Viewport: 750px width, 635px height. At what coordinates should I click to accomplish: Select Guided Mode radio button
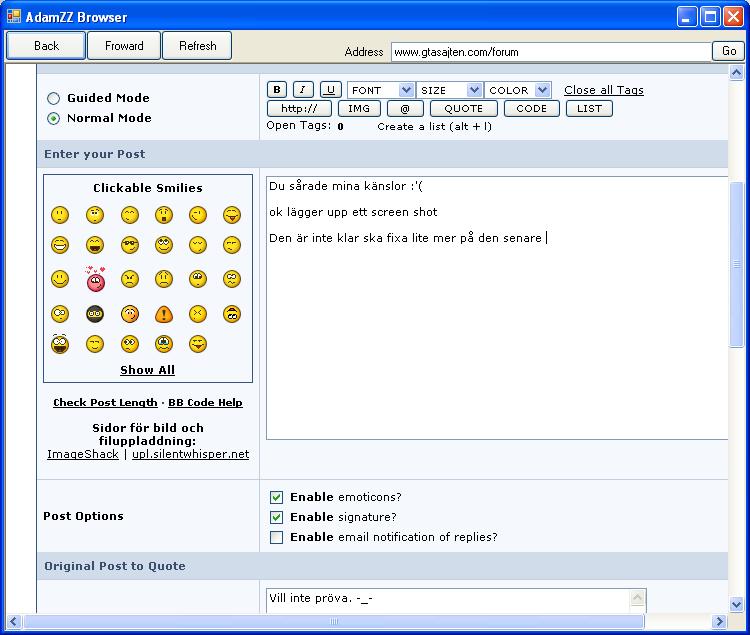54,99
